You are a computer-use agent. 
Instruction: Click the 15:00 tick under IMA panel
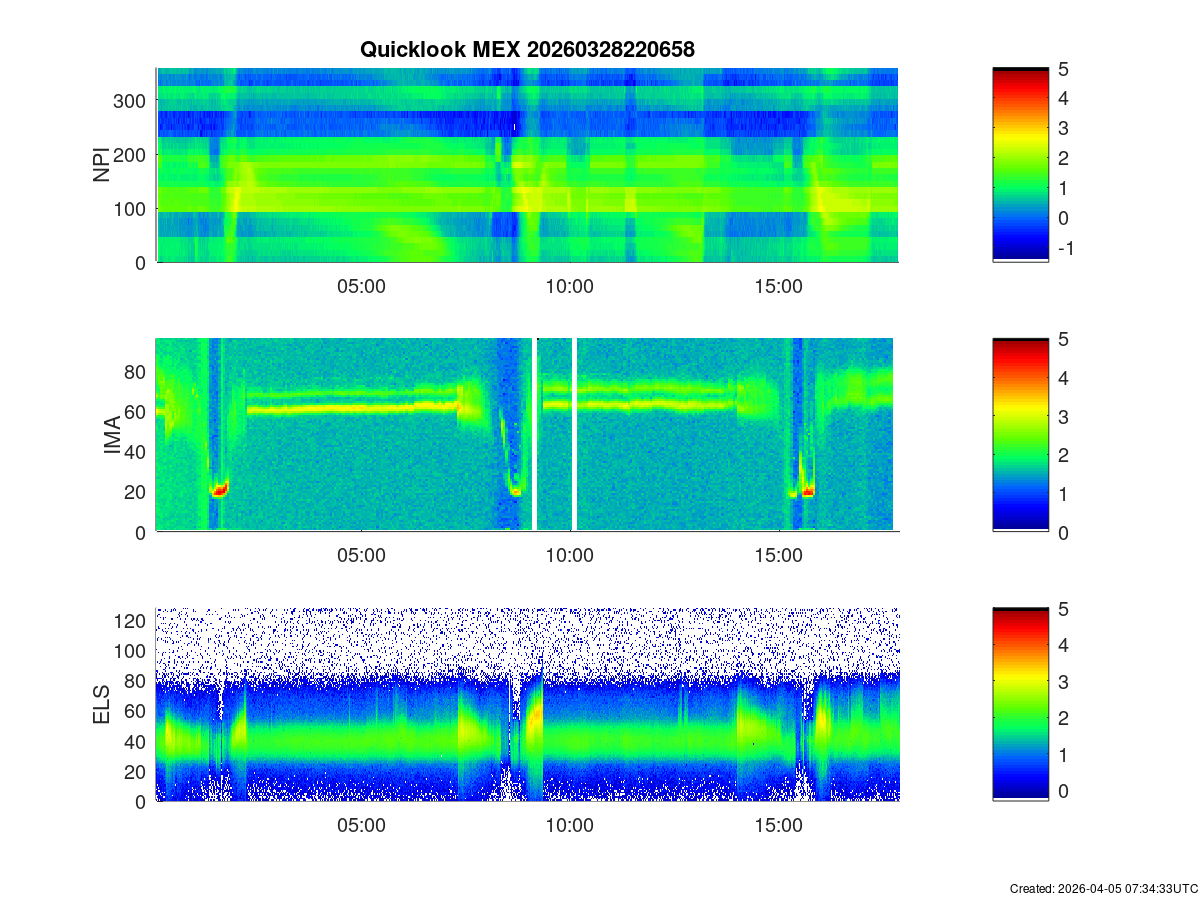point(779,557)
